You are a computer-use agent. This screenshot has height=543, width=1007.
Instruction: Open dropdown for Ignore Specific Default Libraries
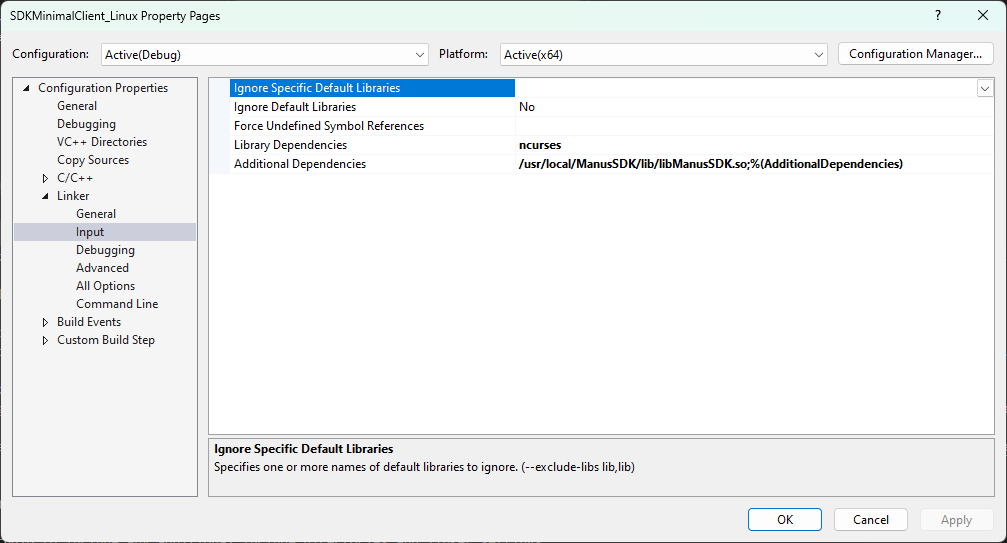(x=984, y=88)
